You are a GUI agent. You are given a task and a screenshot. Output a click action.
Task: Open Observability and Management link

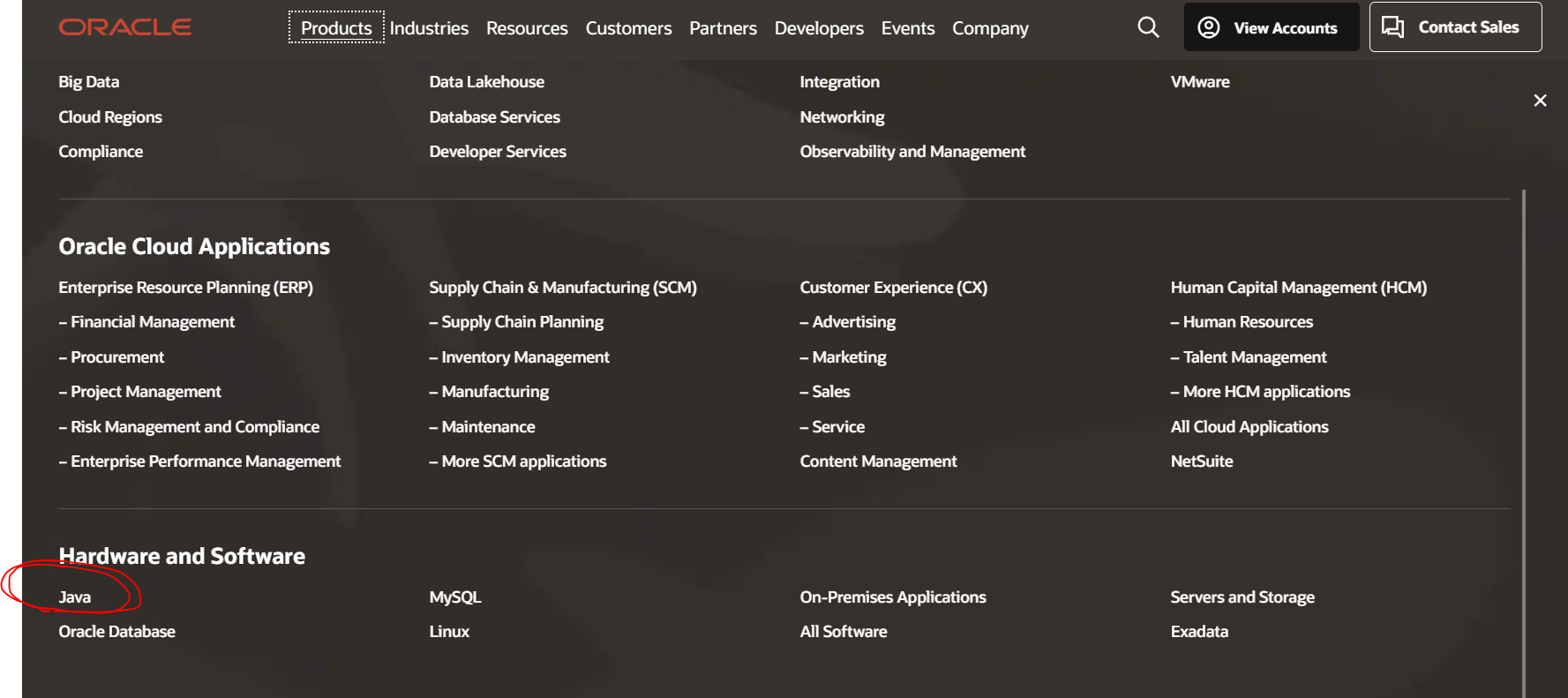pos(912,152)
